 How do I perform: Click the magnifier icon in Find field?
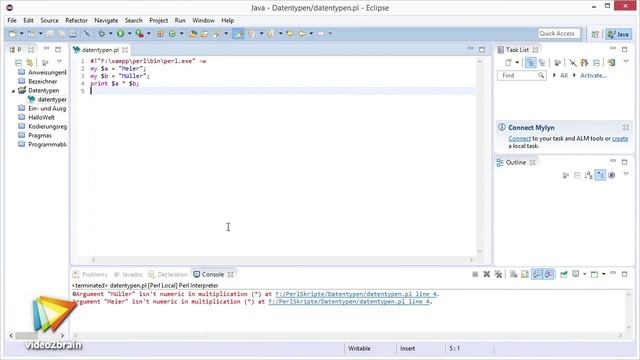(x=541, y=76)
